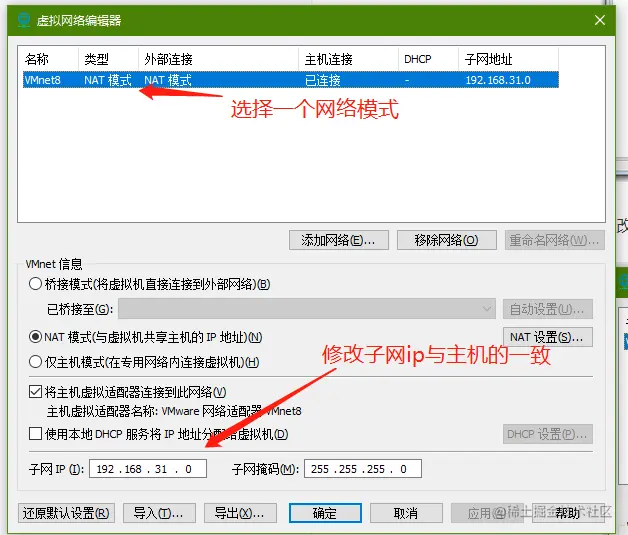Click the 子网掩码 input field
The width and height of the screenshot is (628, 535).
click(363, 469)
